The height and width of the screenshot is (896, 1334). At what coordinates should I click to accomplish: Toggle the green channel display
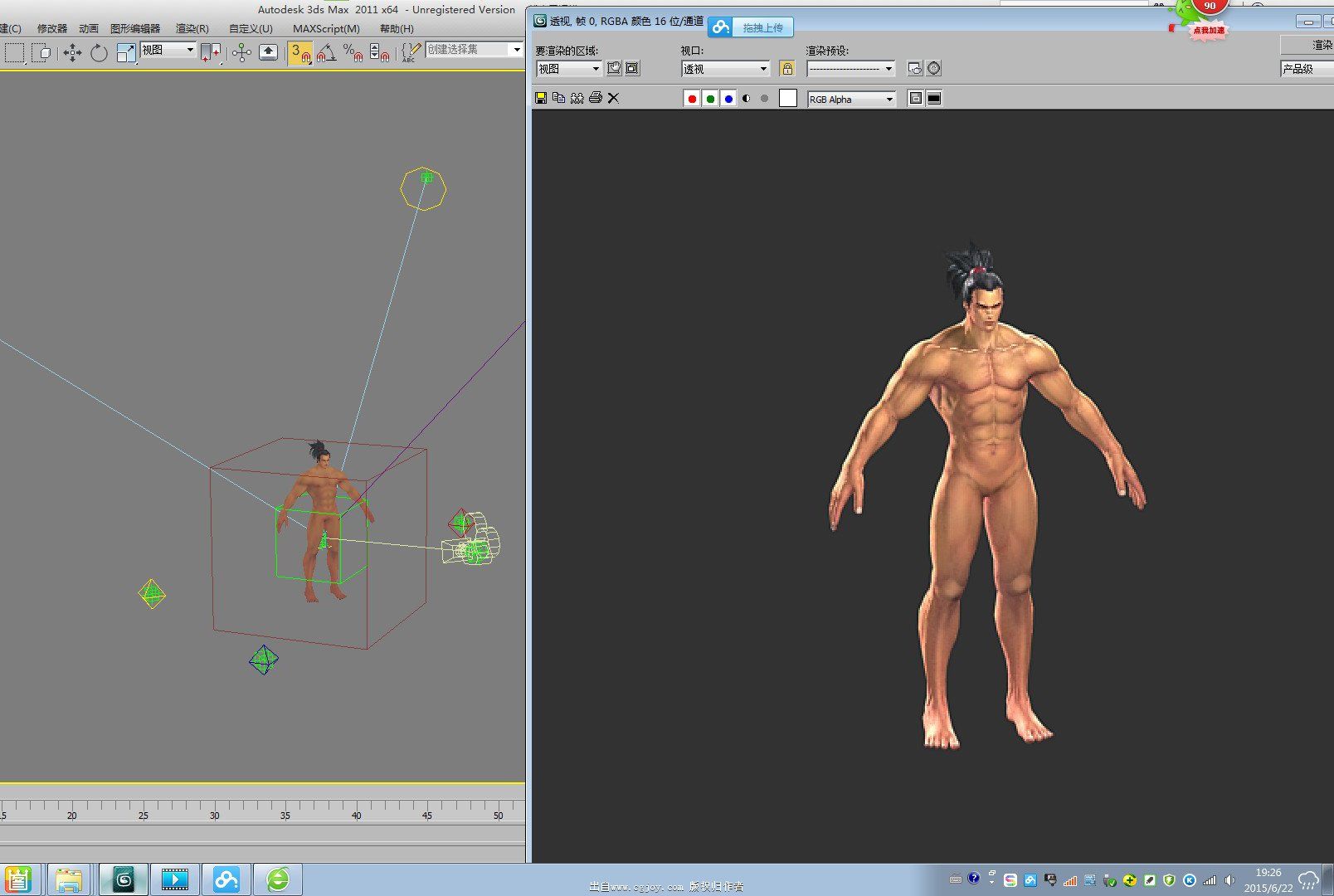click(x=710, y=99)
